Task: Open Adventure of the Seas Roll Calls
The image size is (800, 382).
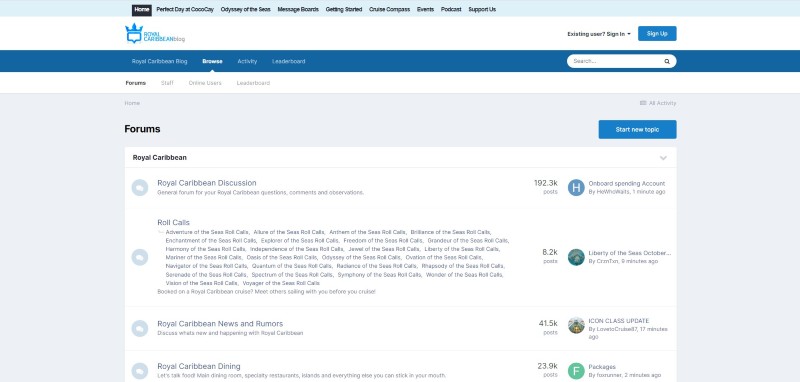Action: (x=207, y=232)
